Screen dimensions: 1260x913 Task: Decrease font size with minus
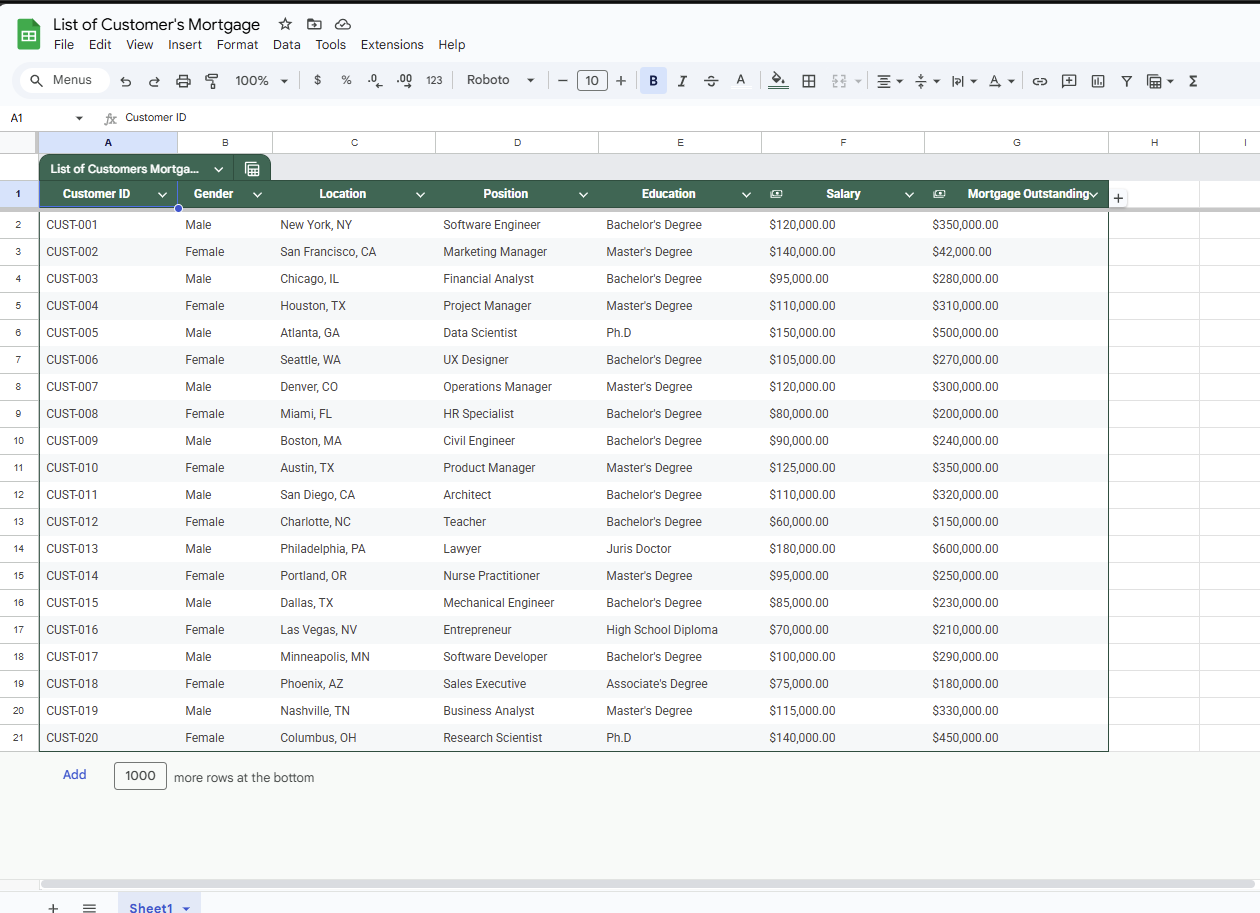563,81
